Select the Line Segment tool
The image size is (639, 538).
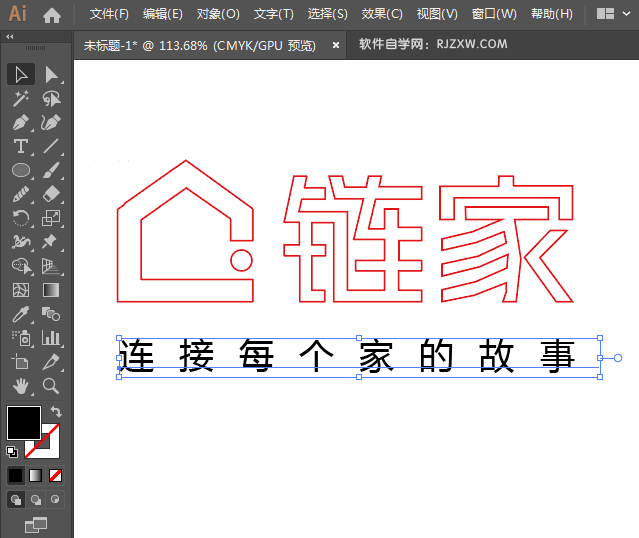(x=51, y=146)
